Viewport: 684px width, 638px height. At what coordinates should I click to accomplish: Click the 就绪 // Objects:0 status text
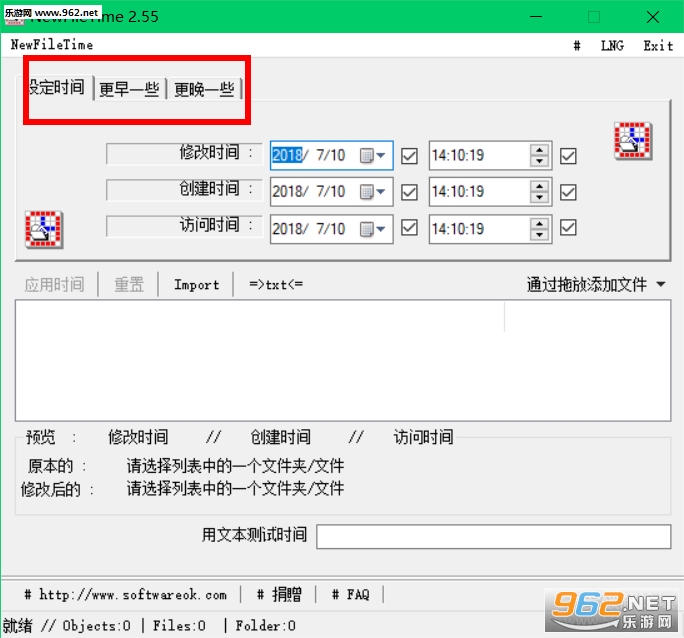click(x=67, y=626)
